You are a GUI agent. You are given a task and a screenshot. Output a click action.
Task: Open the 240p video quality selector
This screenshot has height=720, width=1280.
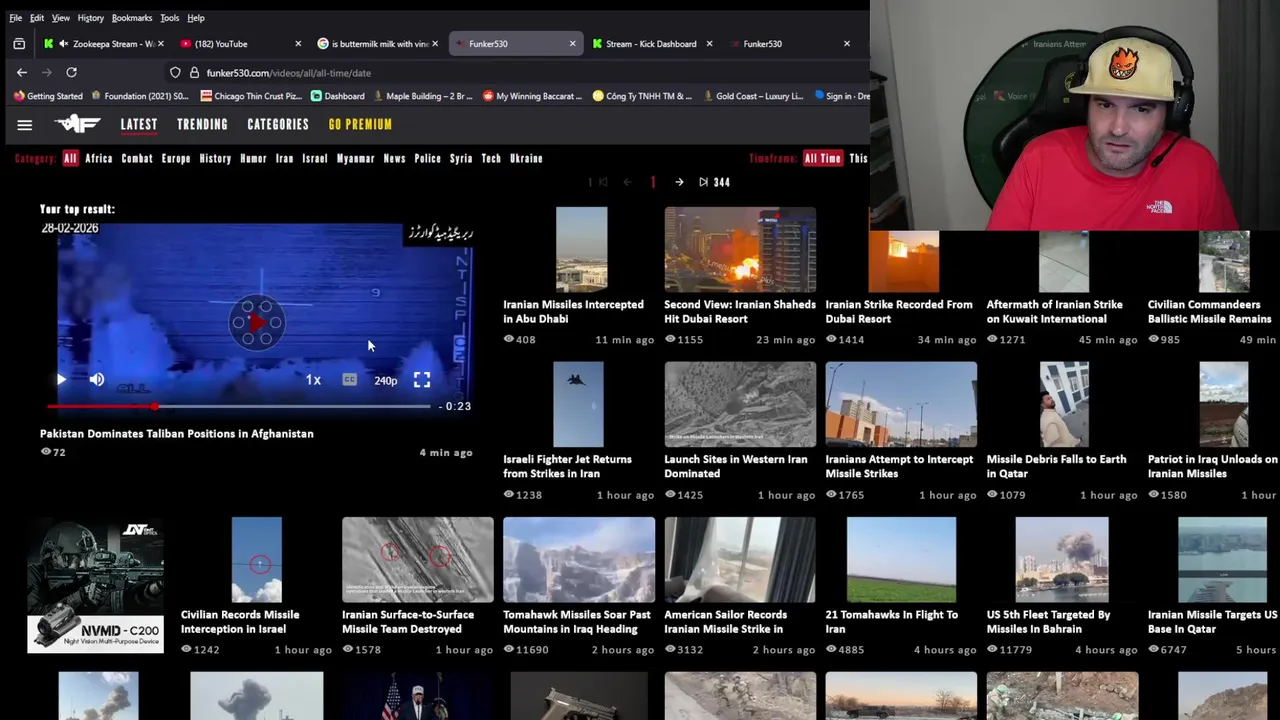click(x=385, y=380)
